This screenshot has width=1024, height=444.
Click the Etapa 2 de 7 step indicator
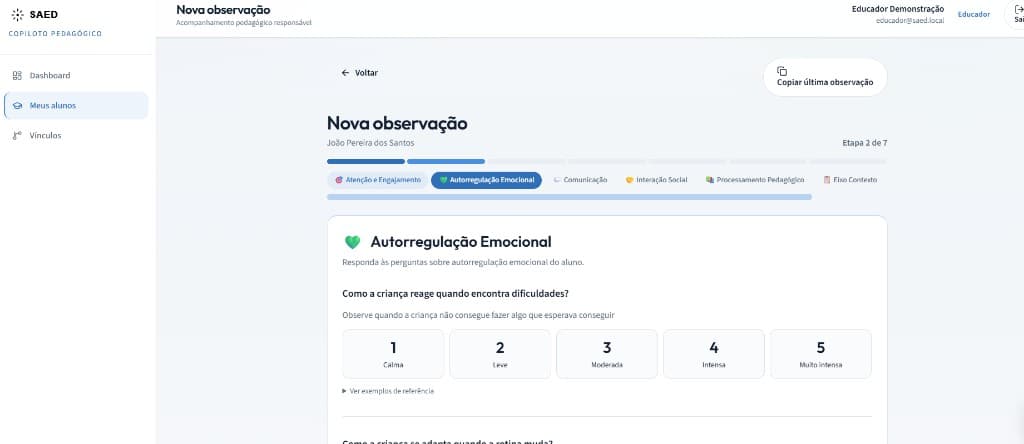tap(865, 143)
